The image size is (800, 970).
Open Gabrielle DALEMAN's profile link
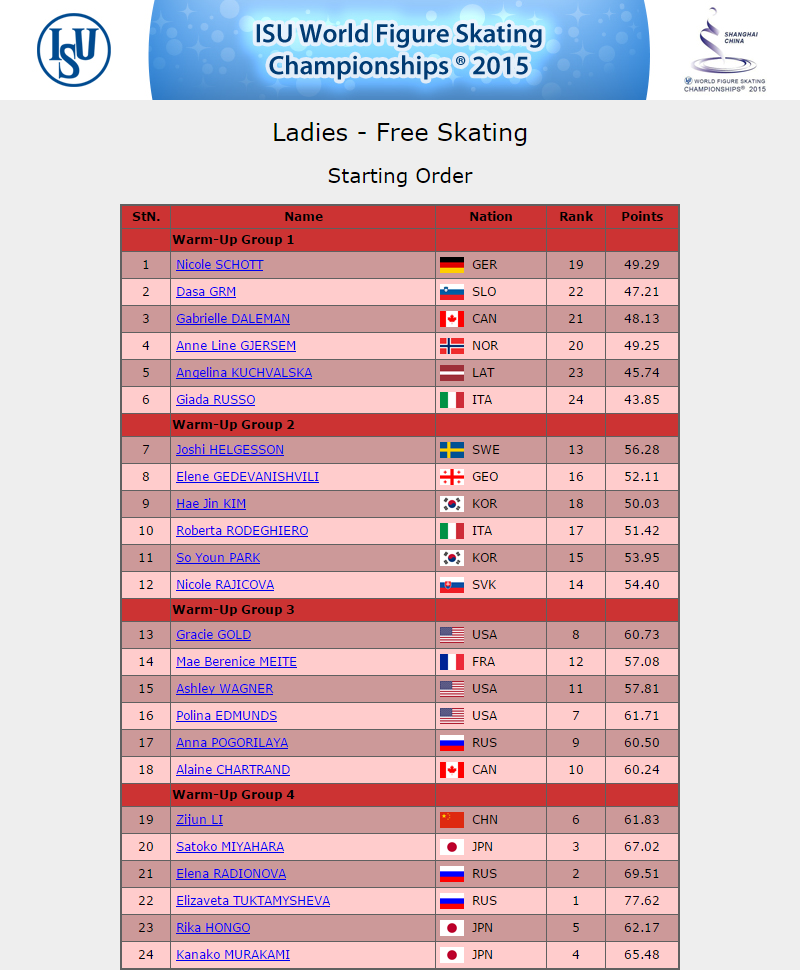click(233, 319)
